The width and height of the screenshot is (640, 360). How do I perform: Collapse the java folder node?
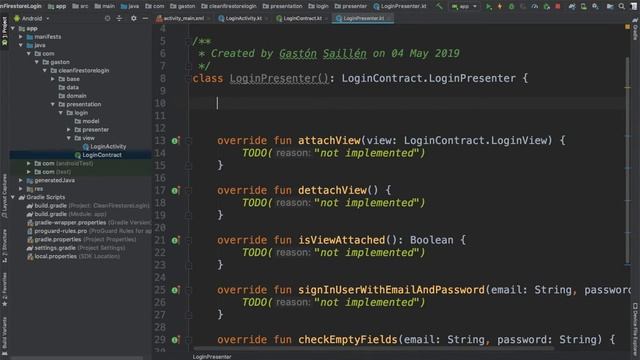pos(21,45)
